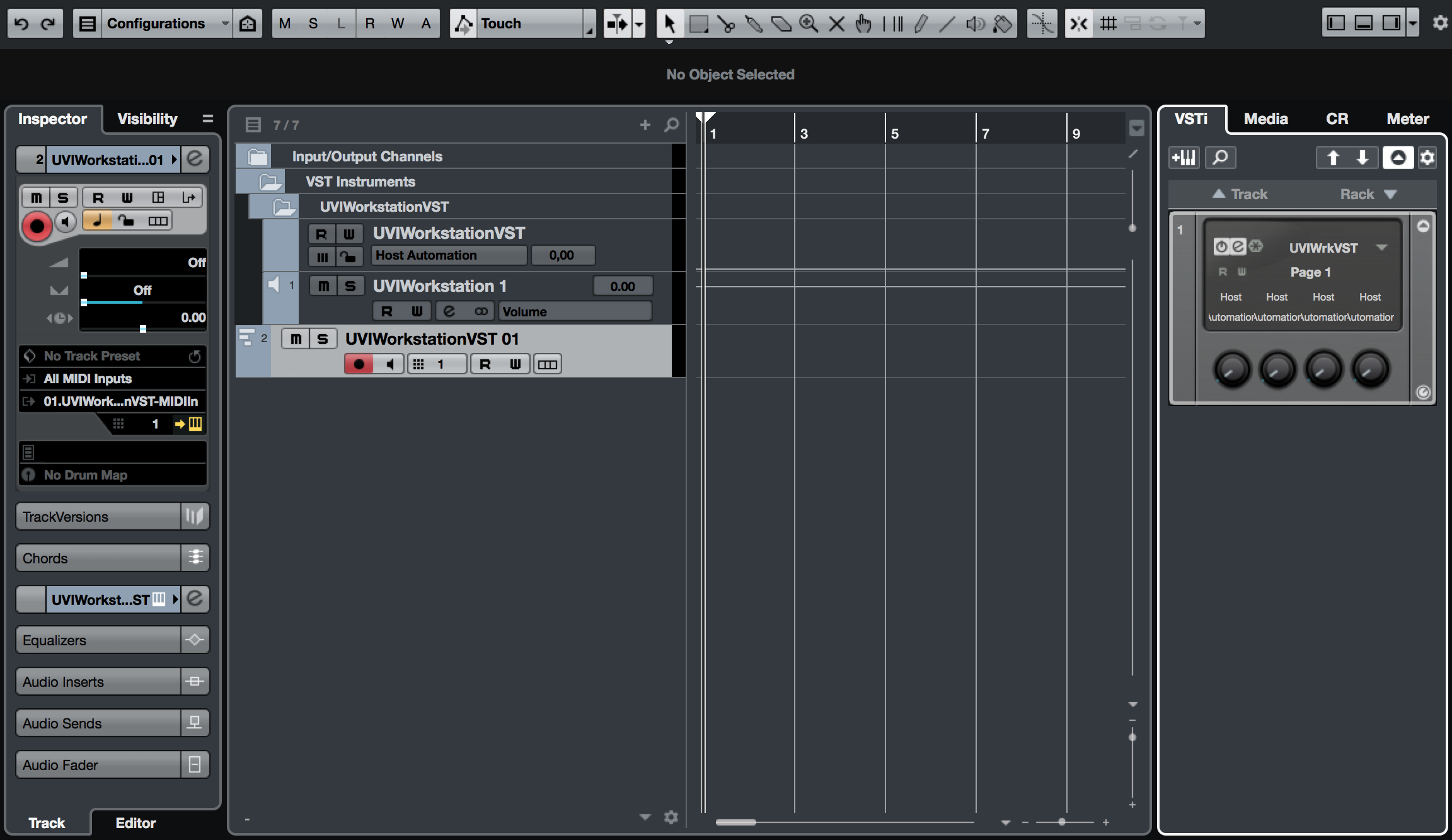
Task: Click the Undo arrow icon
Action: 22,24
